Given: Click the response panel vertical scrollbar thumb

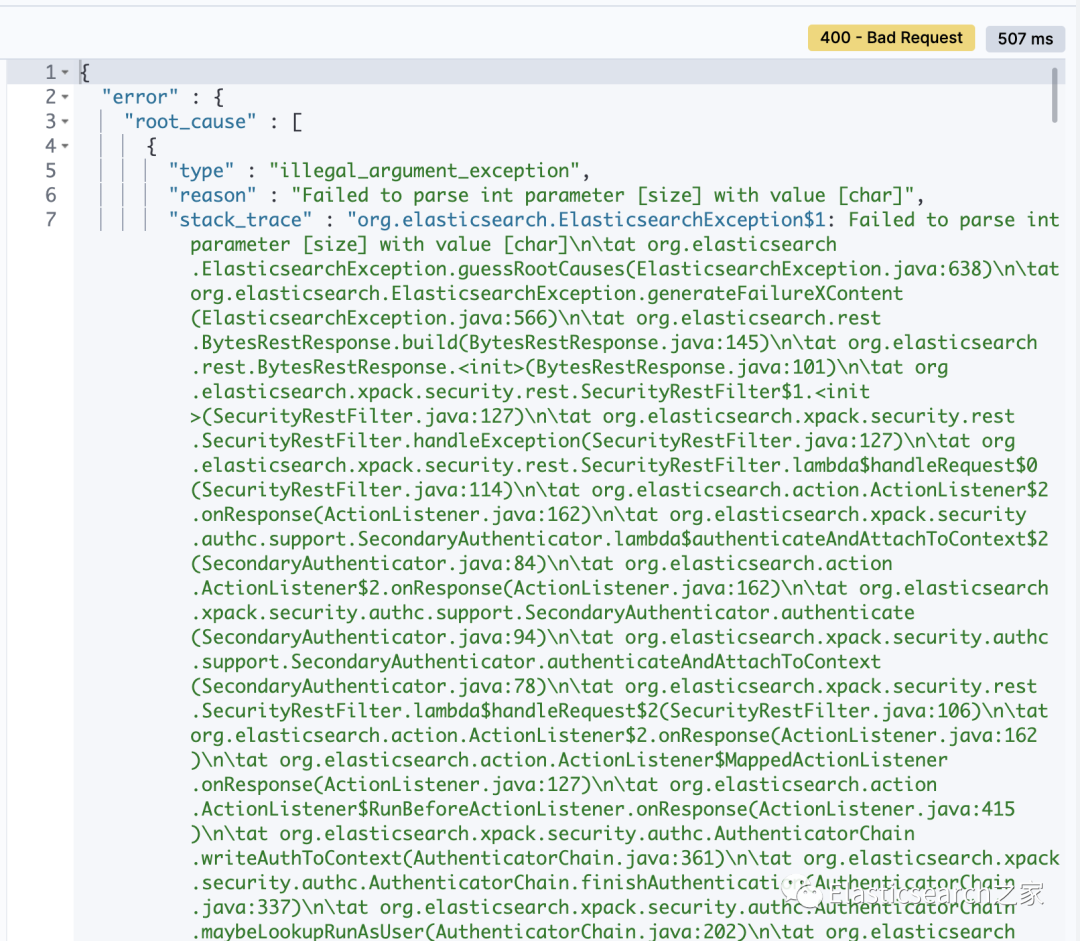Looking at the screenshot, I should (x=1055, y=95).
